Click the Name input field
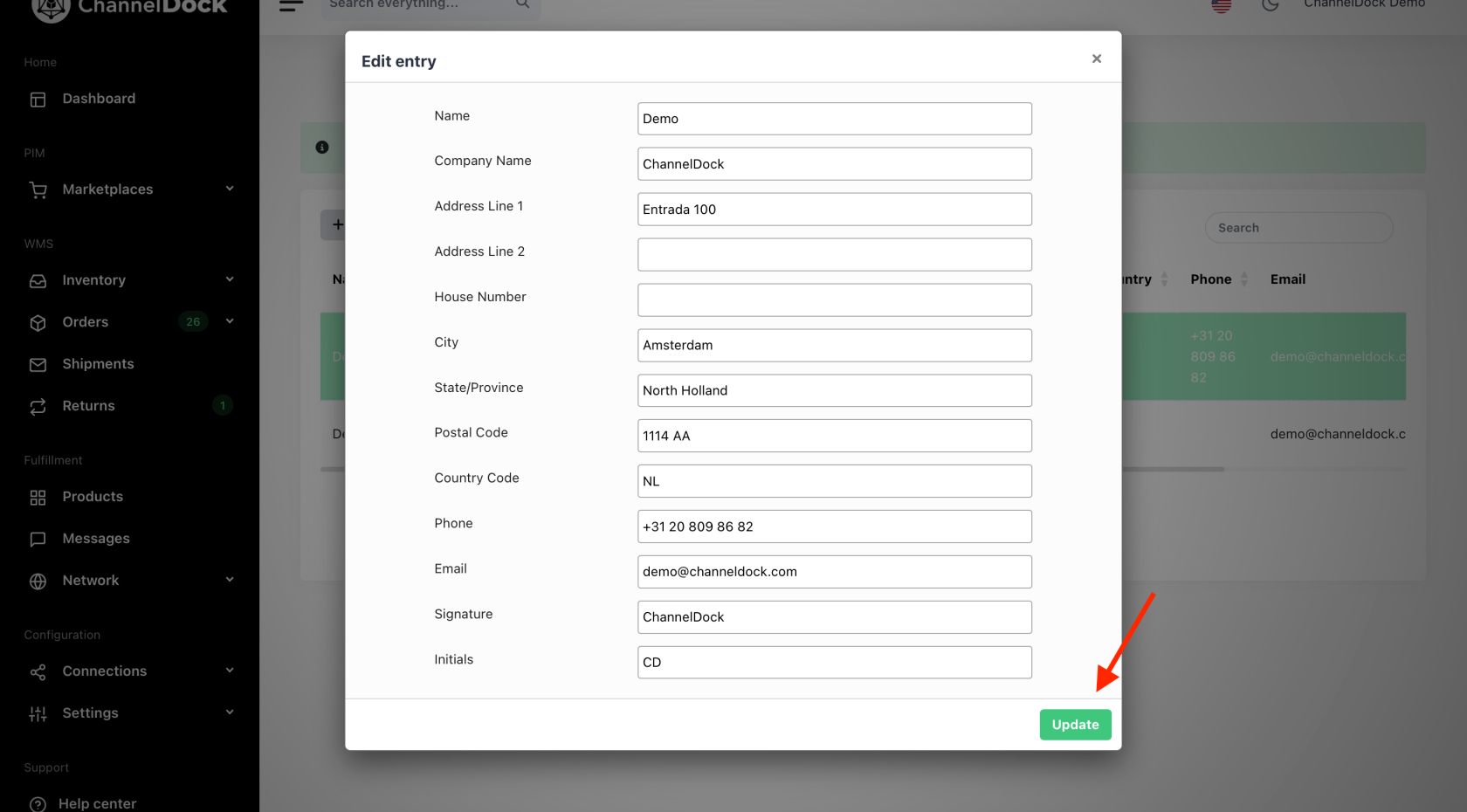The image size is (1467, 812). (835, 119)
